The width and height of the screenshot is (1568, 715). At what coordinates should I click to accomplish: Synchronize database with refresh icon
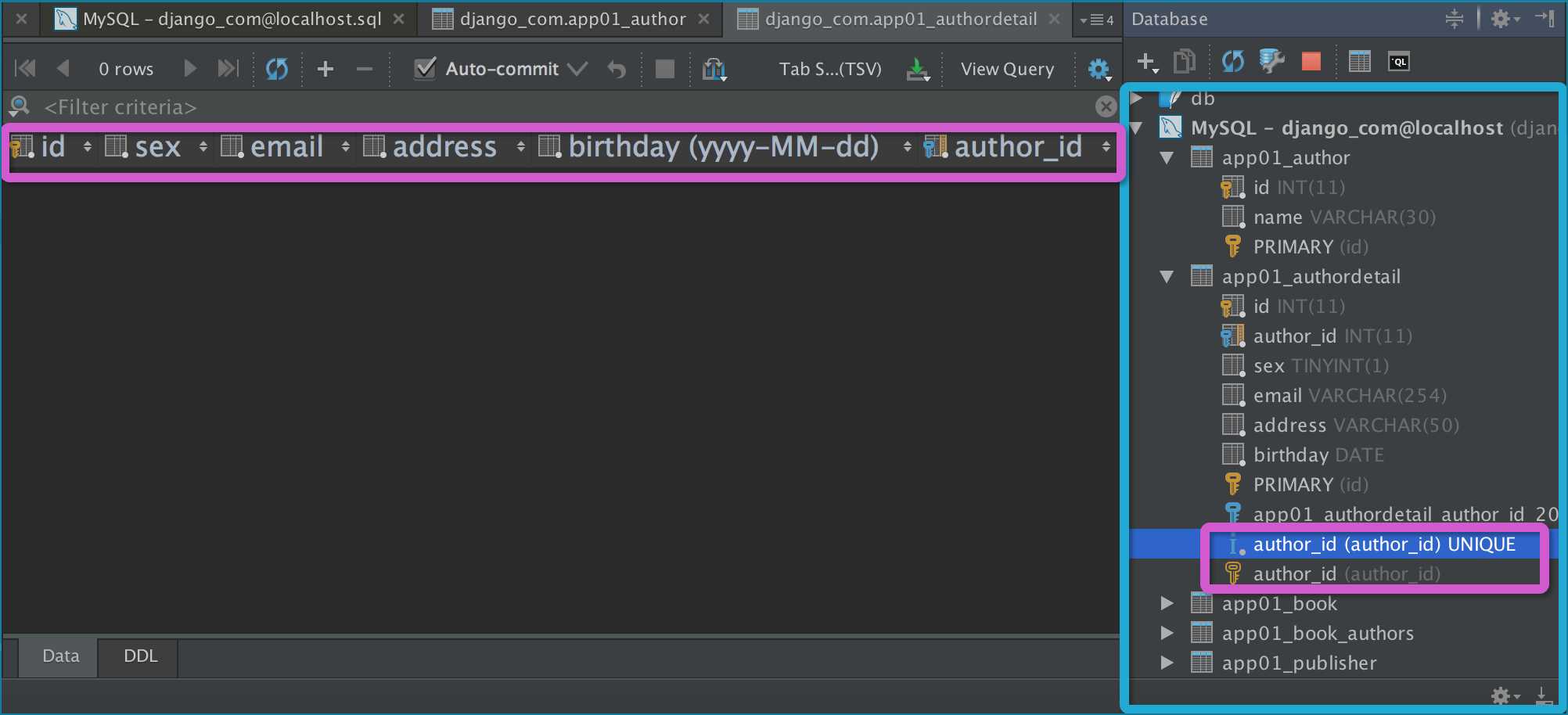tap(1233, 61)
